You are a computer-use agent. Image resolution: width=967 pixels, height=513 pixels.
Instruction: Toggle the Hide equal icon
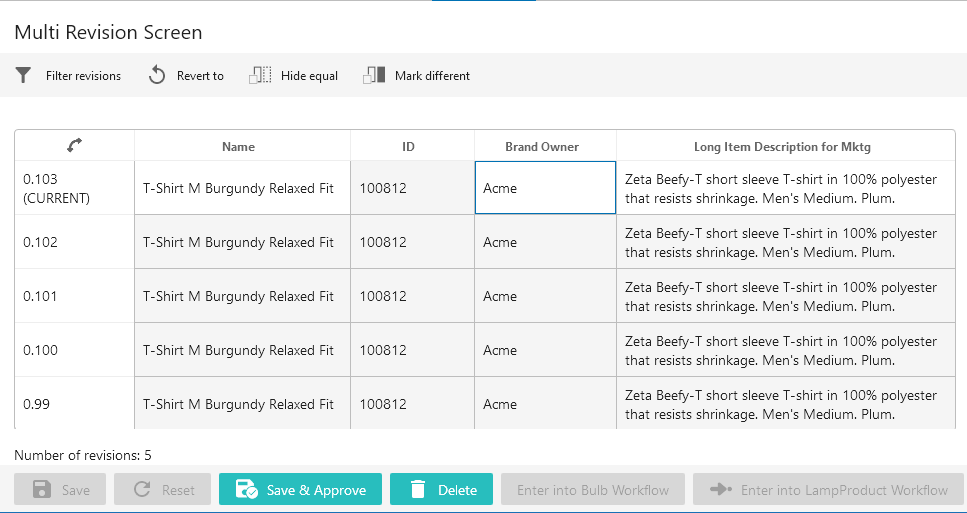260,76
